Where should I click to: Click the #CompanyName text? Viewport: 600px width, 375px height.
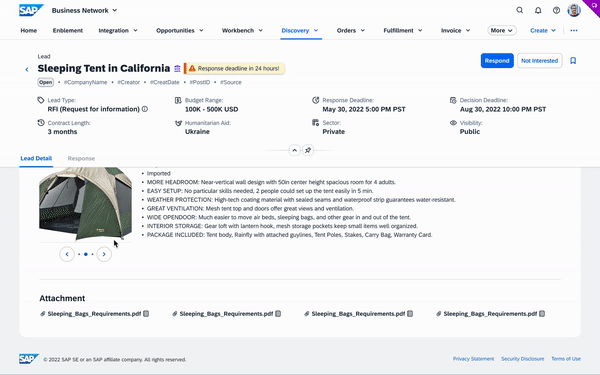(x=85, y=82)
